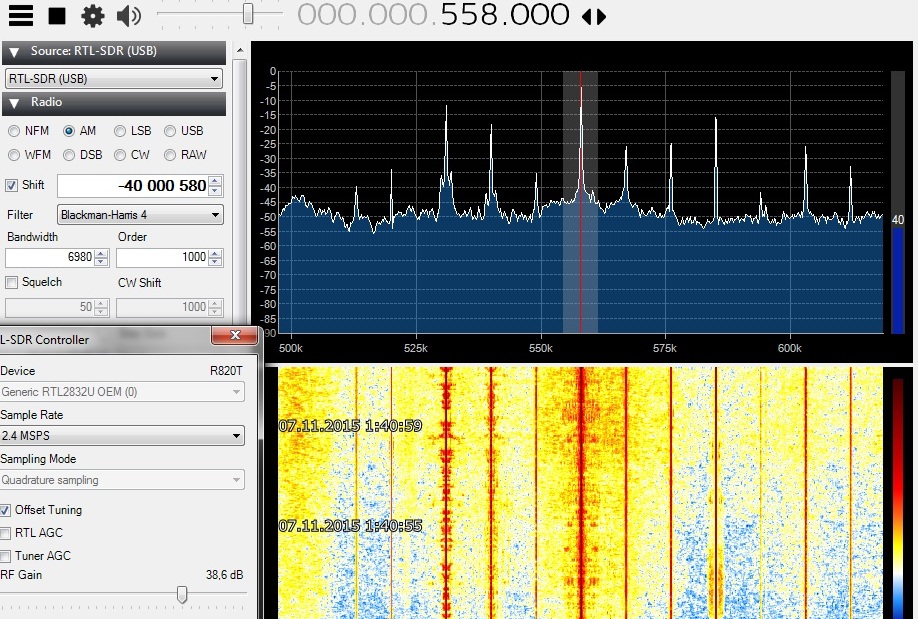Open the Blackman-Harris 4 filter dropdown

tap(140, 215)
